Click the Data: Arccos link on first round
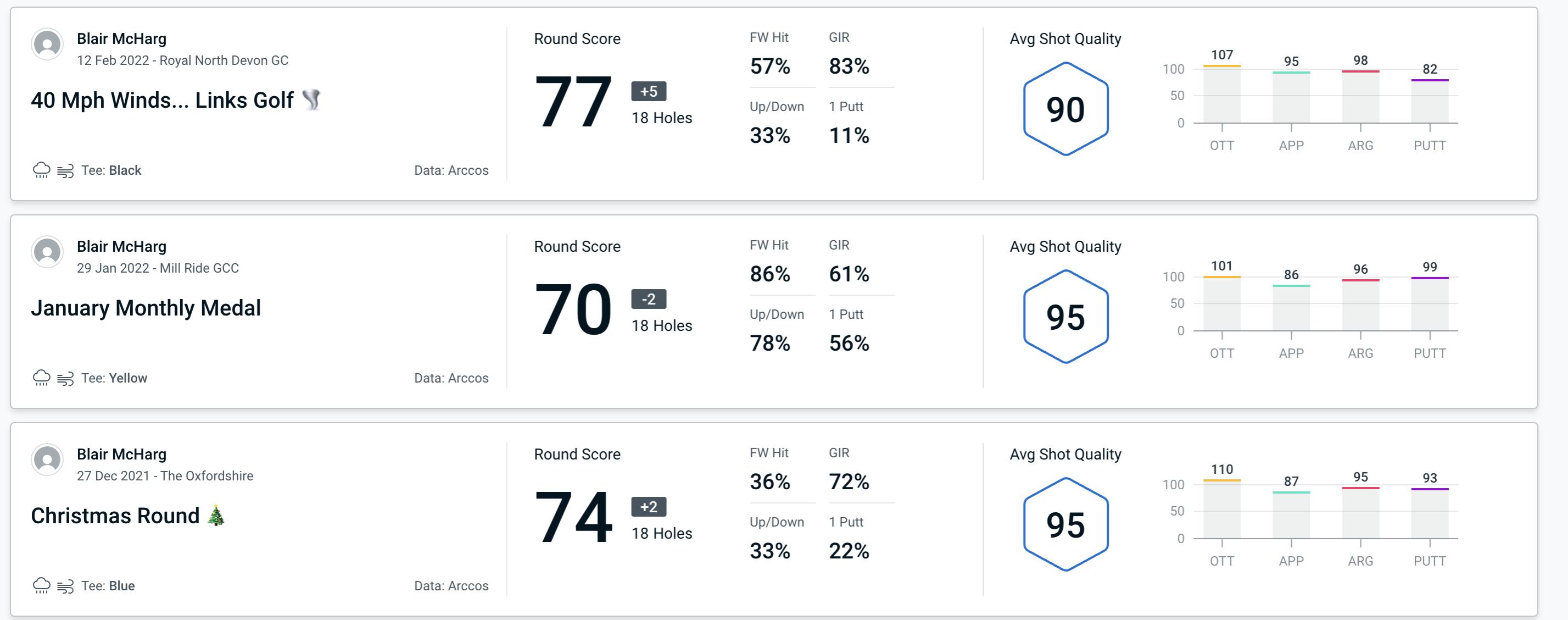Image resolution: width=1568 pixels, height=620 pixels. 450,169
